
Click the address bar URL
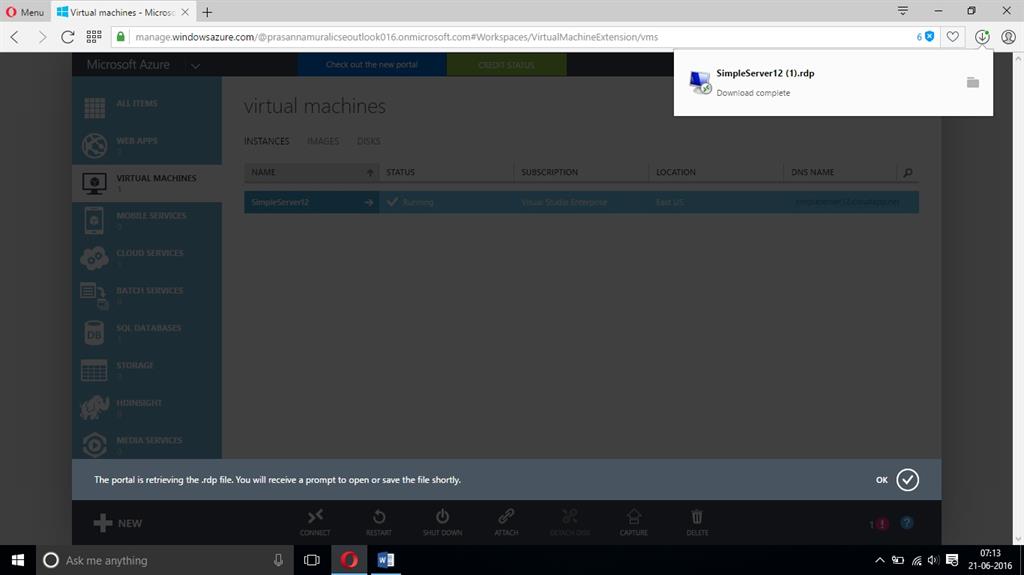pos(396,37)
